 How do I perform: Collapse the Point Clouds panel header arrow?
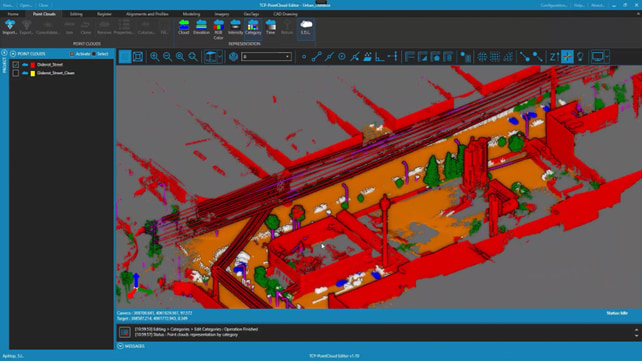(13, 54)
